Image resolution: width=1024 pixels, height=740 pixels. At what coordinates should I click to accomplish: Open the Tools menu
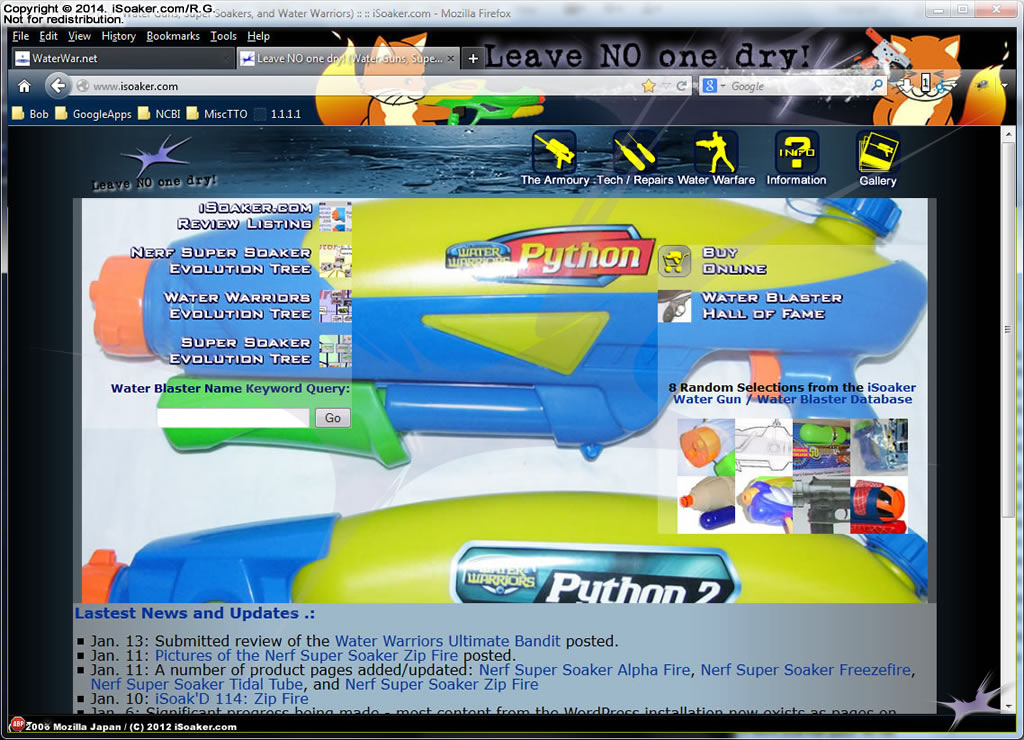pos(223,36)
